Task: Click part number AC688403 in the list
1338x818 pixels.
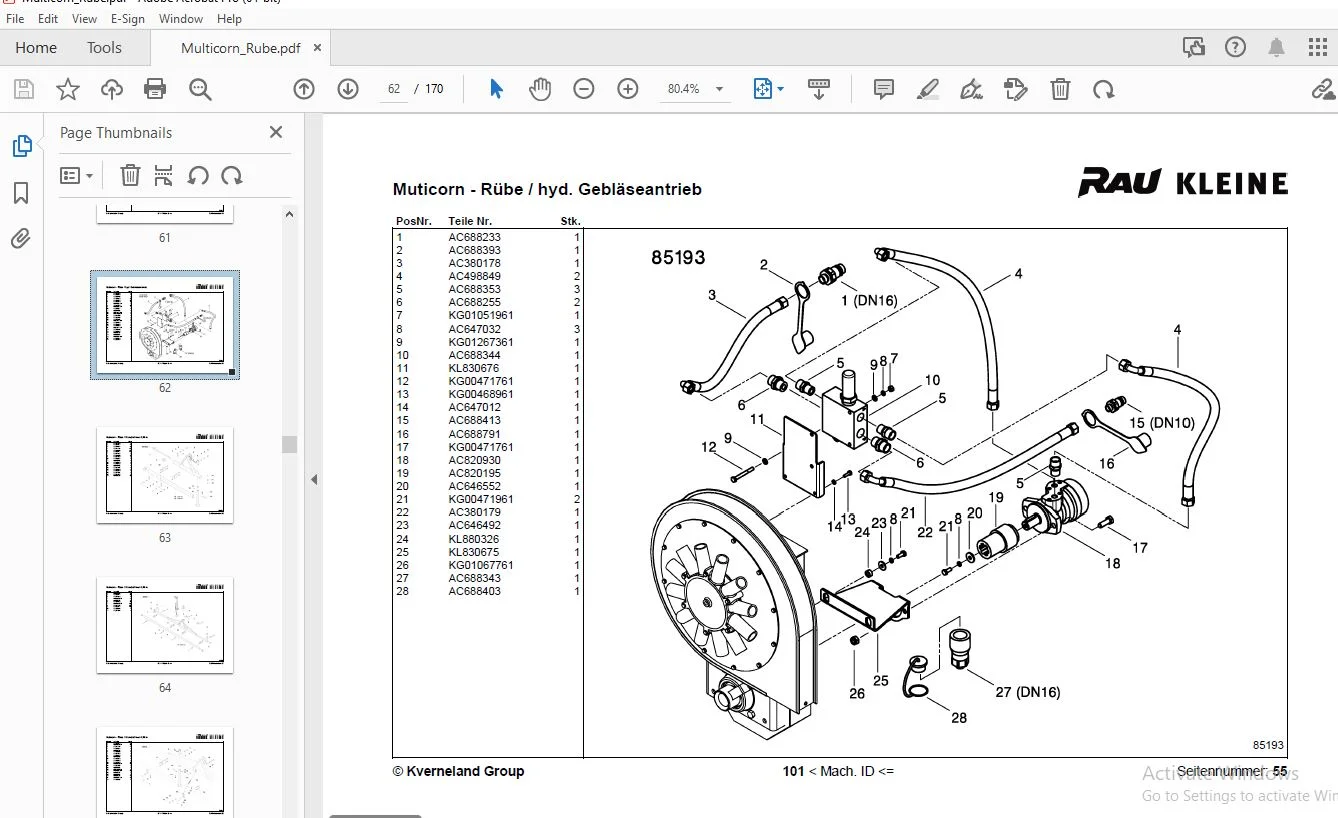Action: point(475,591)
